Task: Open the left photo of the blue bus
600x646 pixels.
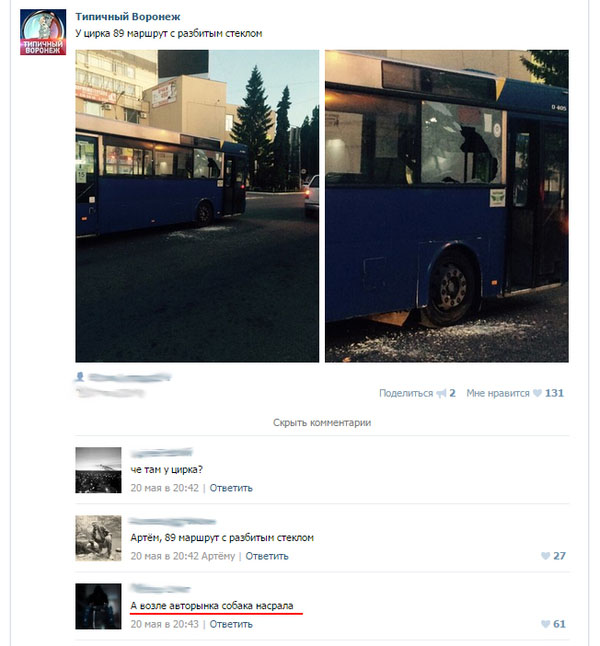Action: coord(197,206)
